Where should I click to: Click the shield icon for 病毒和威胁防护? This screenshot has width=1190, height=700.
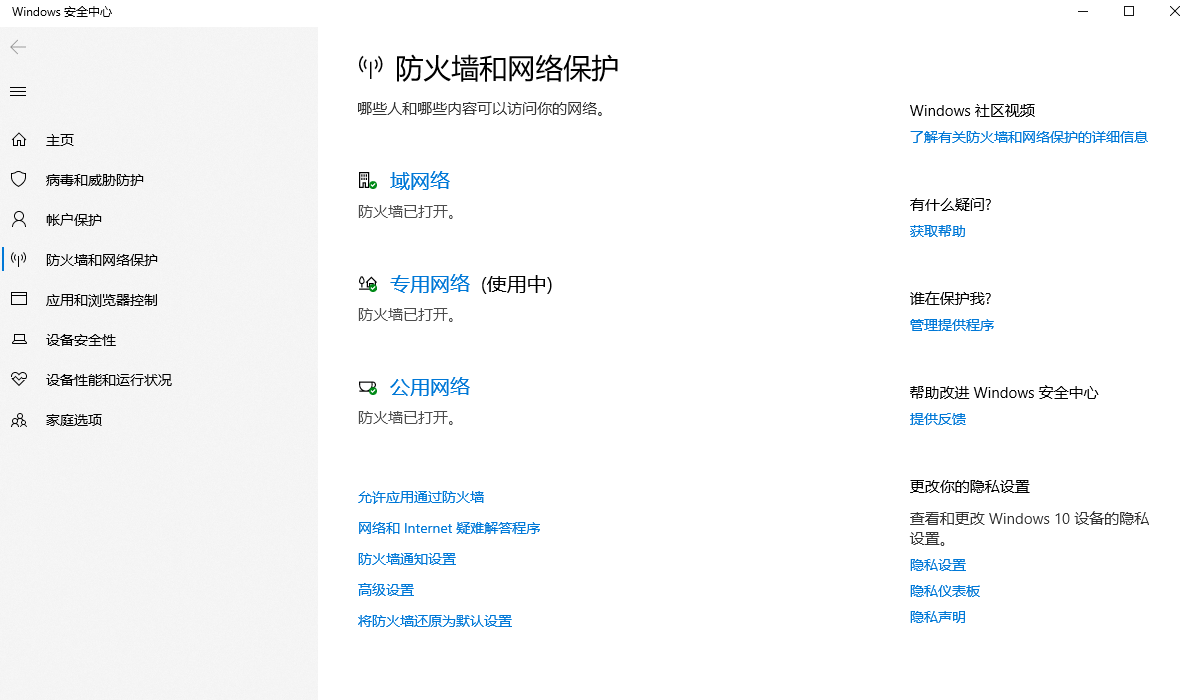pos(19,179)
